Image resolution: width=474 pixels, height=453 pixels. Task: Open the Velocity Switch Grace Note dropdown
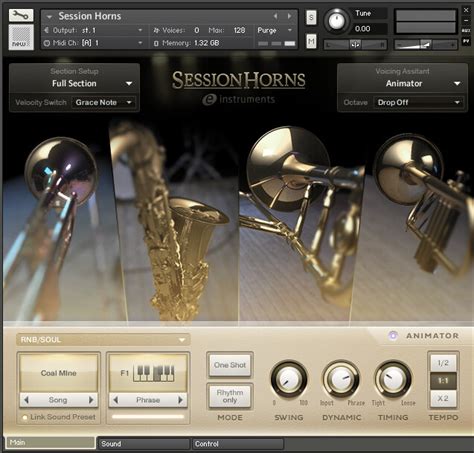[103, 102]
